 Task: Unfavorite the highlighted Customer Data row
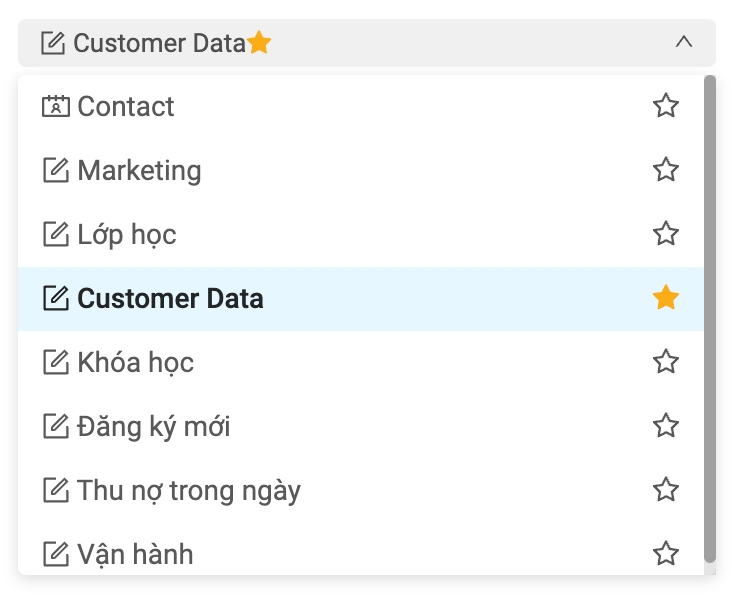tap(666, 298)
